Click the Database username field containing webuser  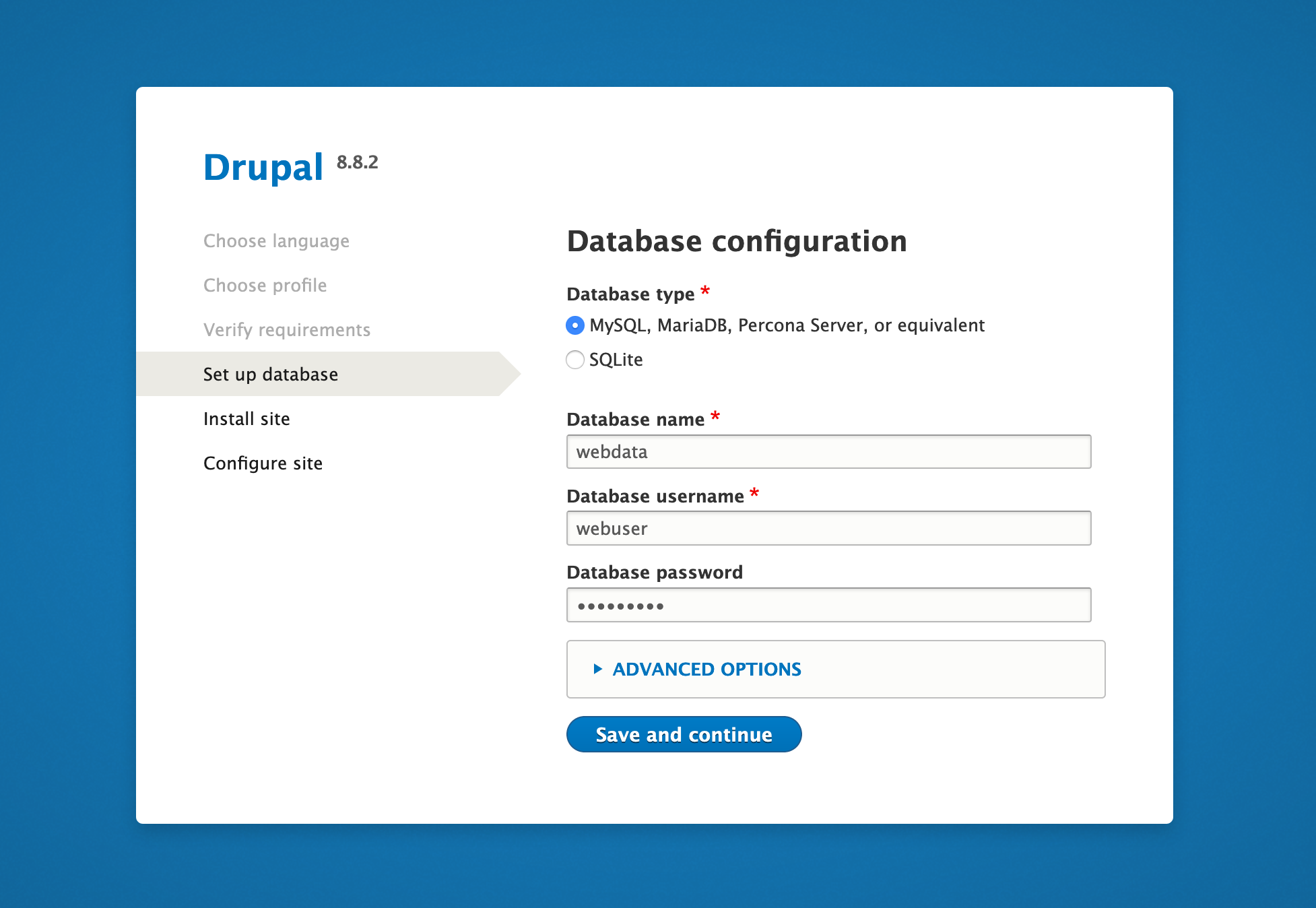pos(828,529)
